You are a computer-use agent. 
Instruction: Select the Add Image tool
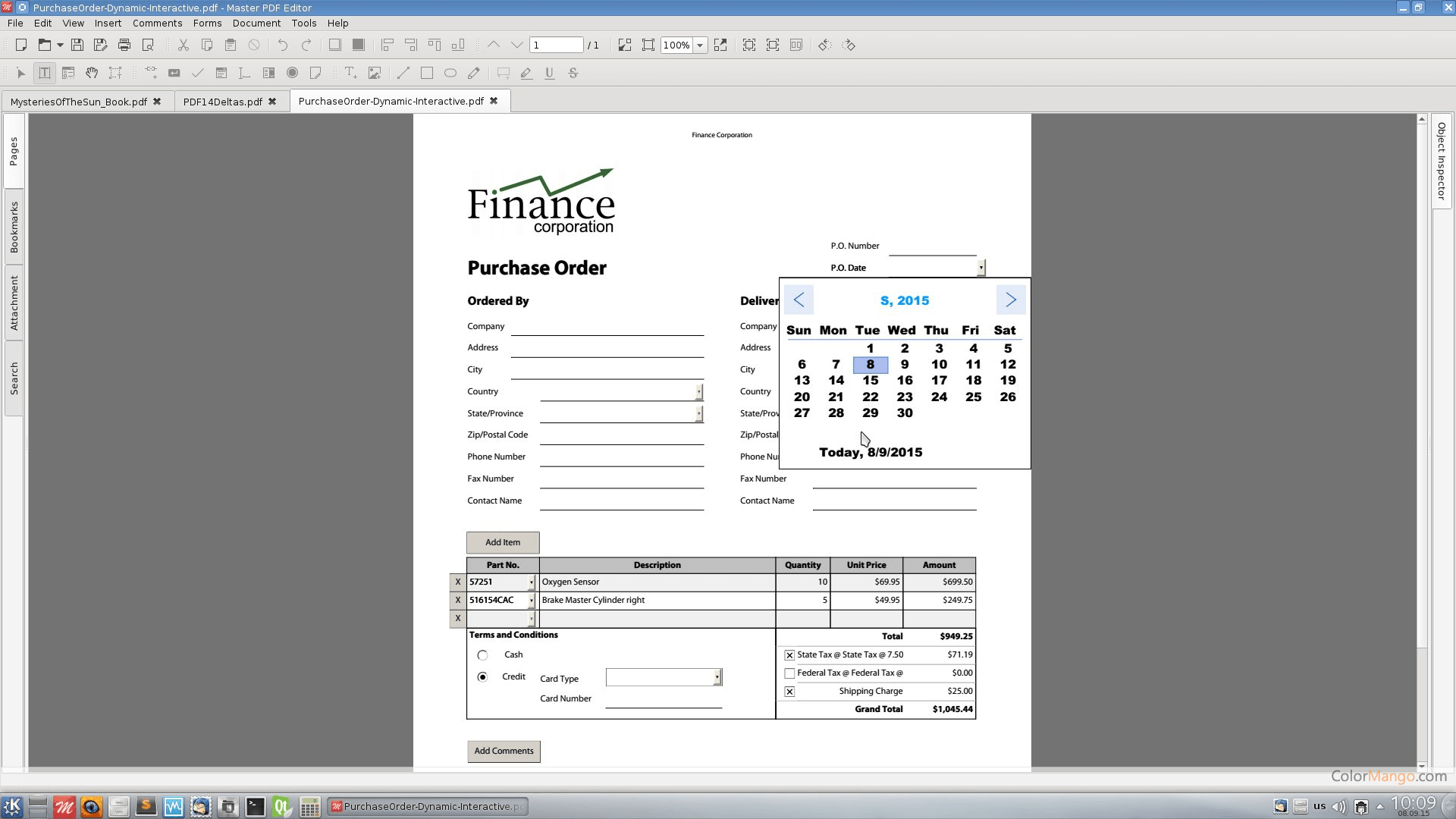[375, 73]
